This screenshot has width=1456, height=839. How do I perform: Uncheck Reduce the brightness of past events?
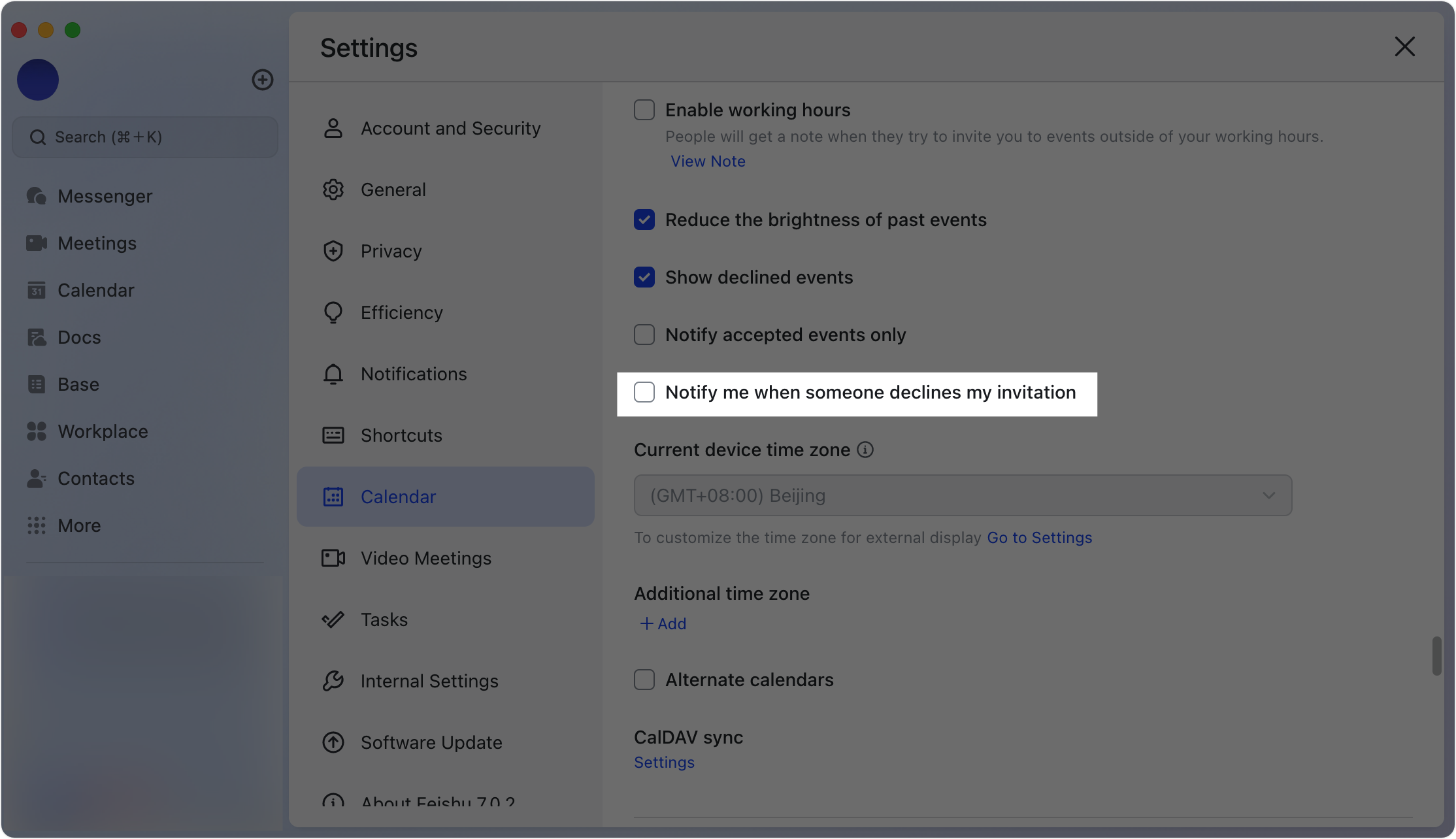pyautogui.click(x=644, y=220)
